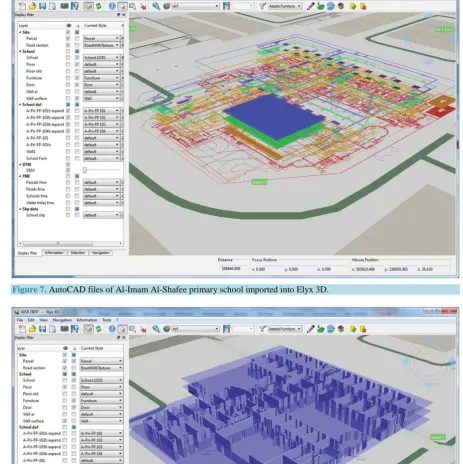463x464 pixels.
Task: Collapse the Site layer group in Figure 7 window
Action: (20, 32)
